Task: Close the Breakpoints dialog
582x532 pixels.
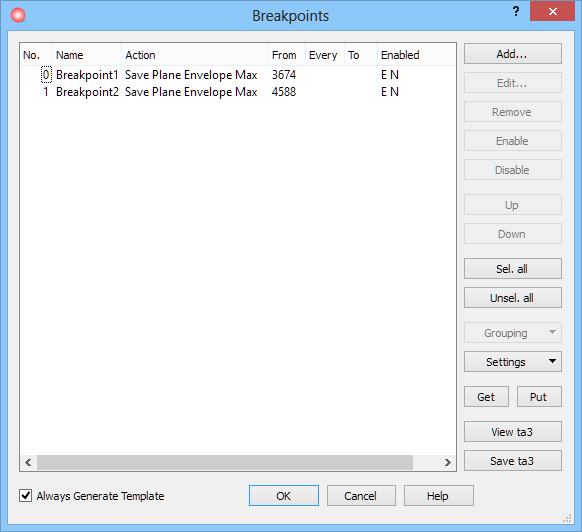Action: pyautogui.click(x=552, y=11)
